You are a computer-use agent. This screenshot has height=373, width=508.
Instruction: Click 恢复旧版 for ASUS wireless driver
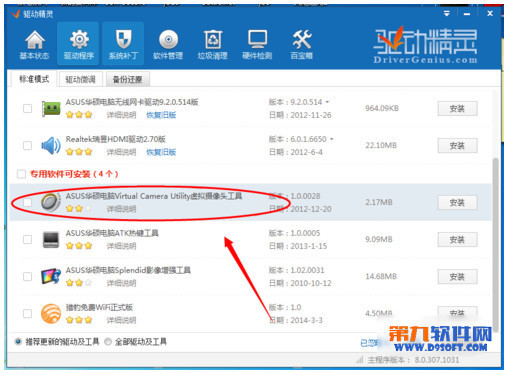coord(161,115)
